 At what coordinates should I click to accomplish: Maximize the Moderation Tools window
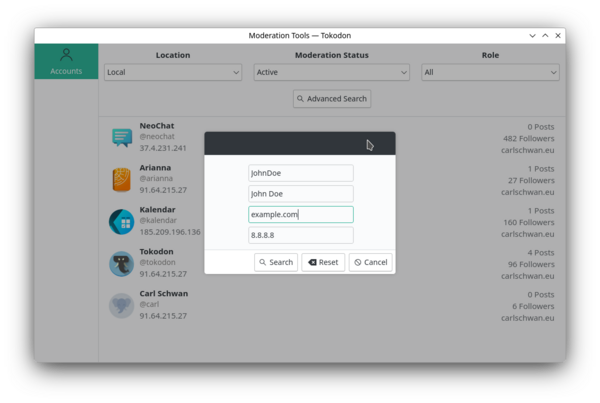coord(545,36)
